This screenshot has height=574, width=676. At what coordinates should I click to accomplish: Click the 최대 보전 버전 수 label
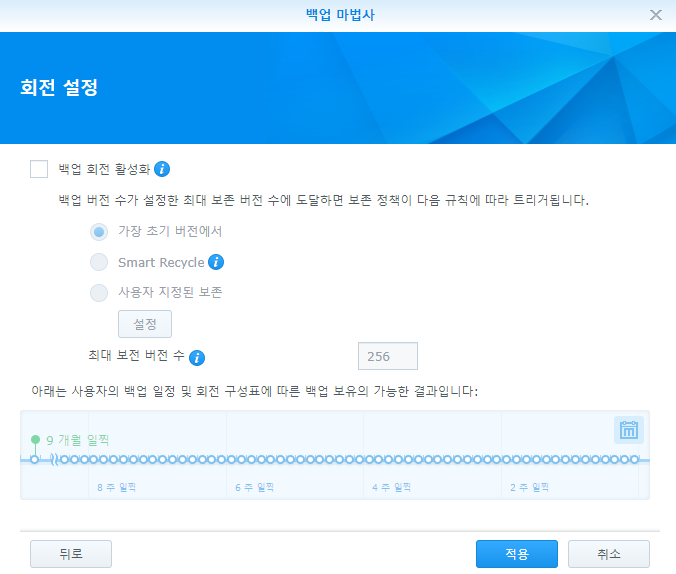coord(136,355)
